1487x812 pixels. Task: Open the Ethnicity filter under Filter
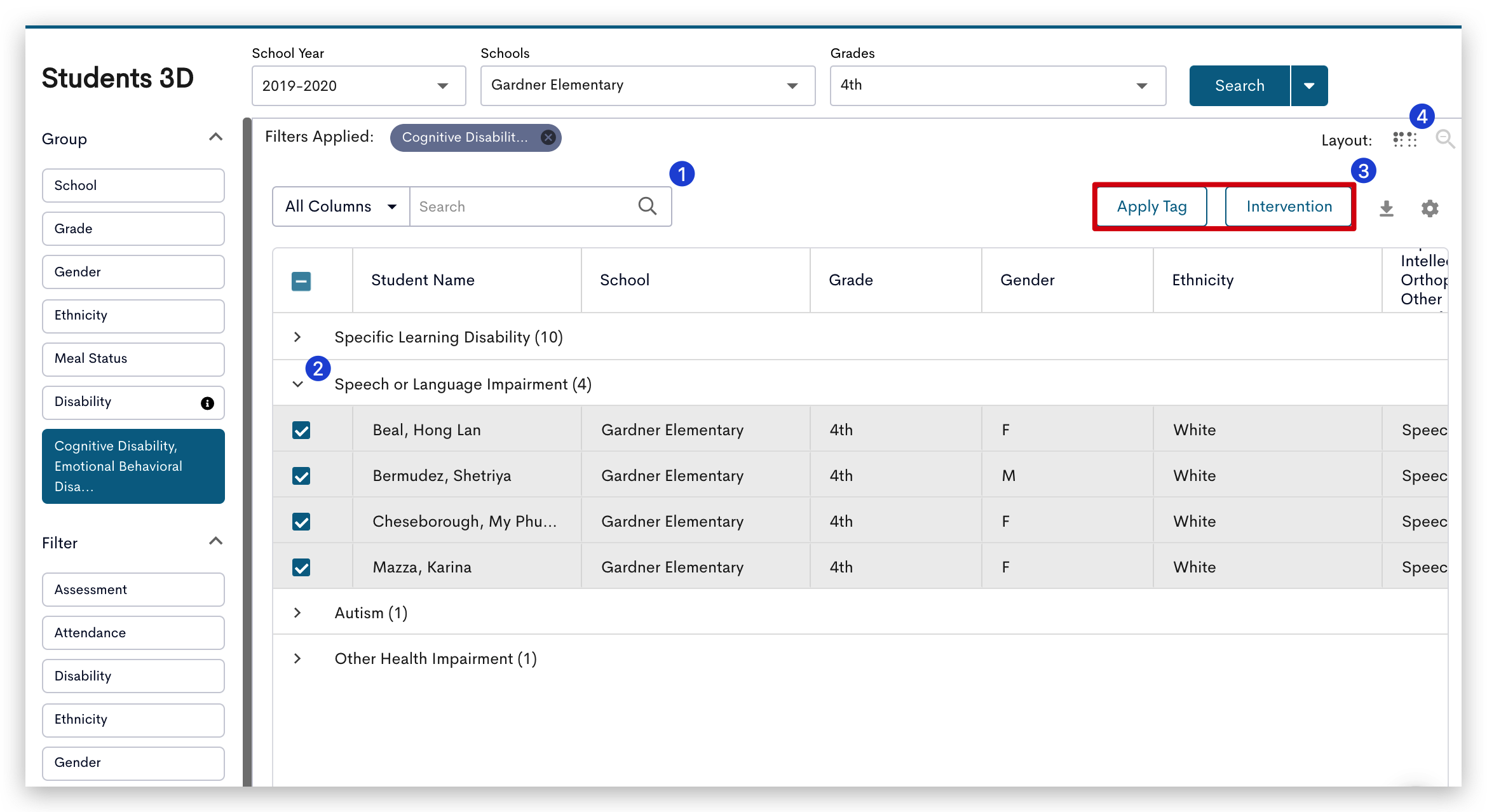[133, 720]
